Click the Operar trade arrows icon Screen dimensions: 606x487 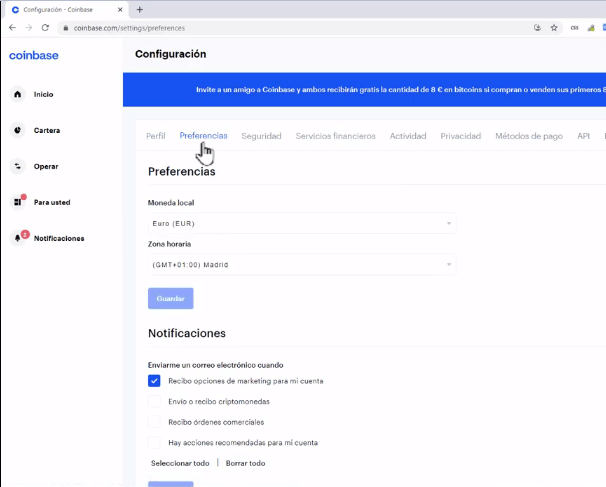tap(17, 166)
